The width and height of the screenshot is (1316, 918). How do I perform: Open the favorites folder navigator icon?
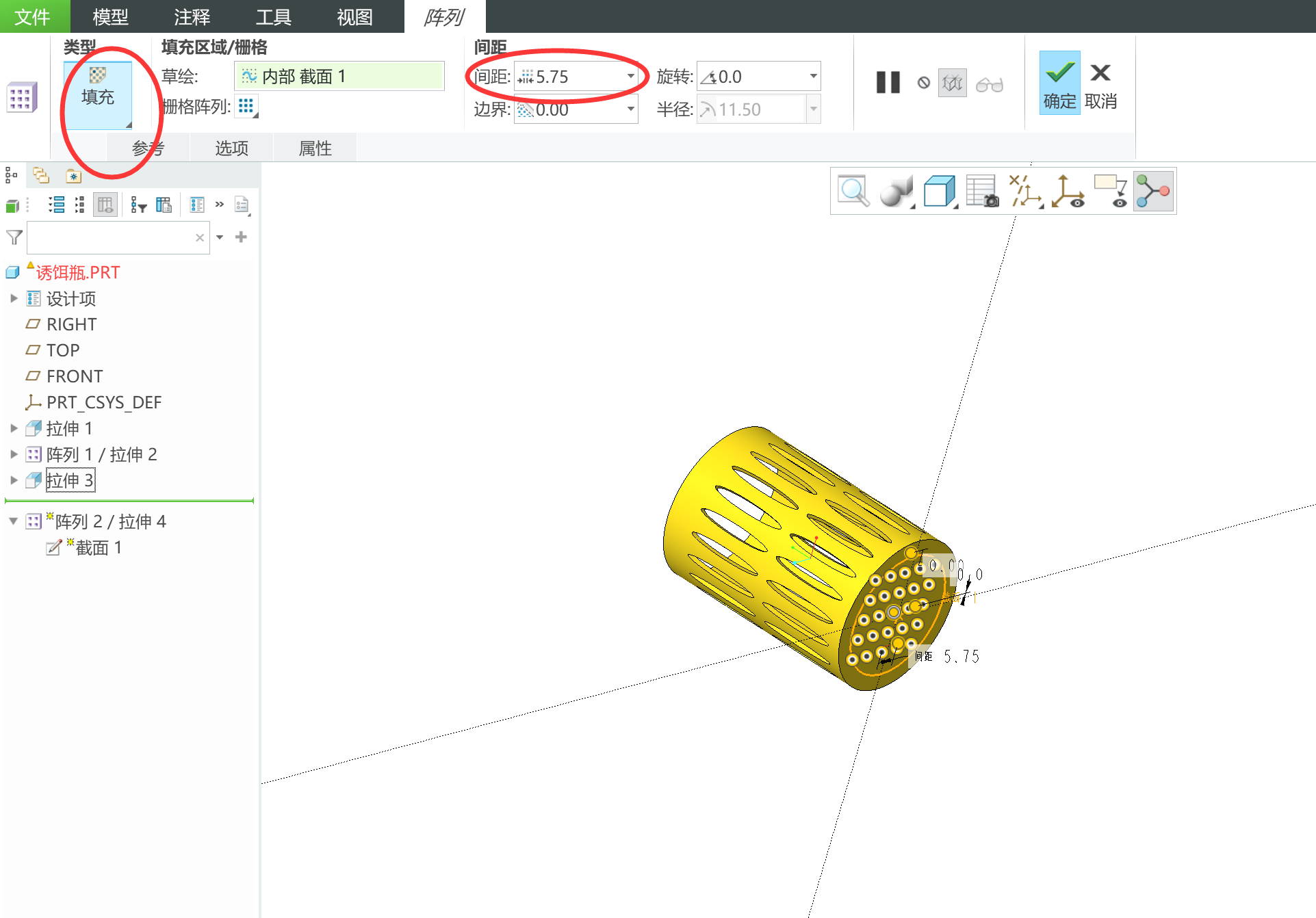tap(73, 176)
